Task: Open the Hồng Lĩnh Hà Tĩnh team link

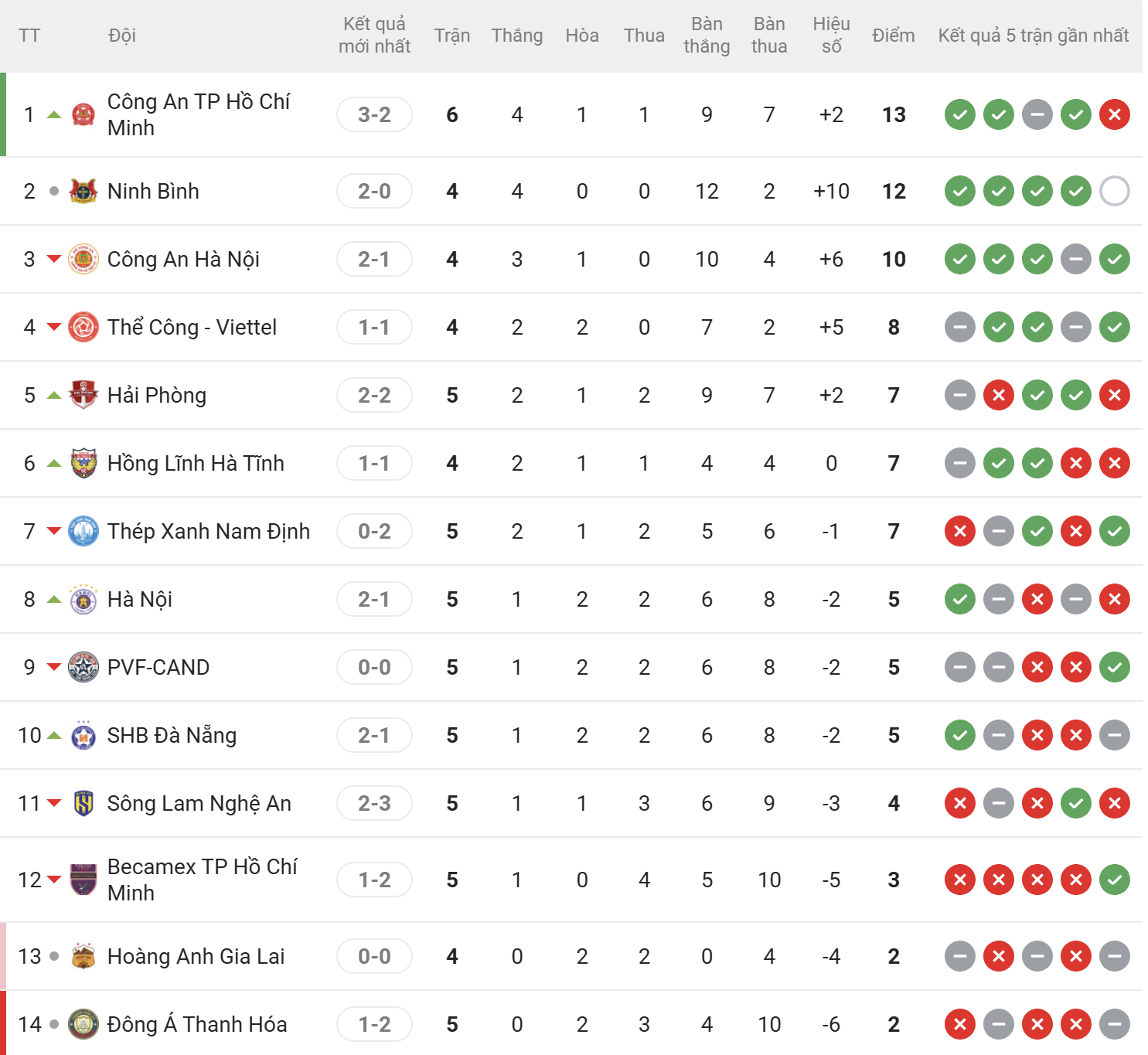Action: tap(196, 463)
